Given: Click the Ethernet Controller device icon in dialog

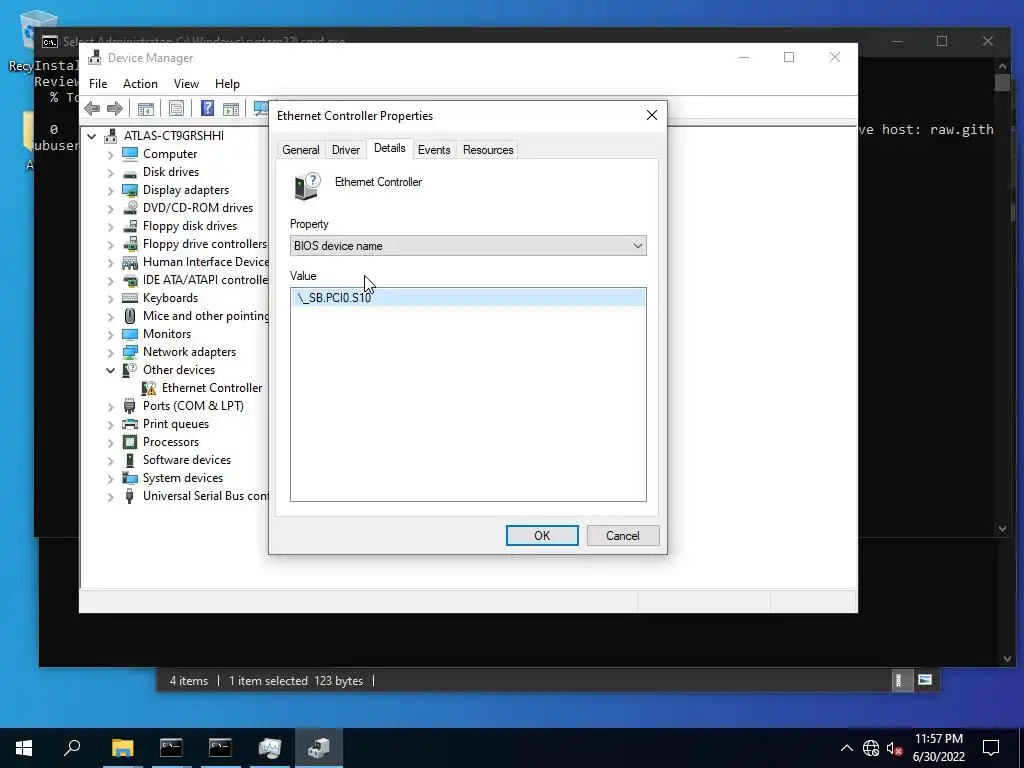Looking at the screenshot, I should point(307,186).
